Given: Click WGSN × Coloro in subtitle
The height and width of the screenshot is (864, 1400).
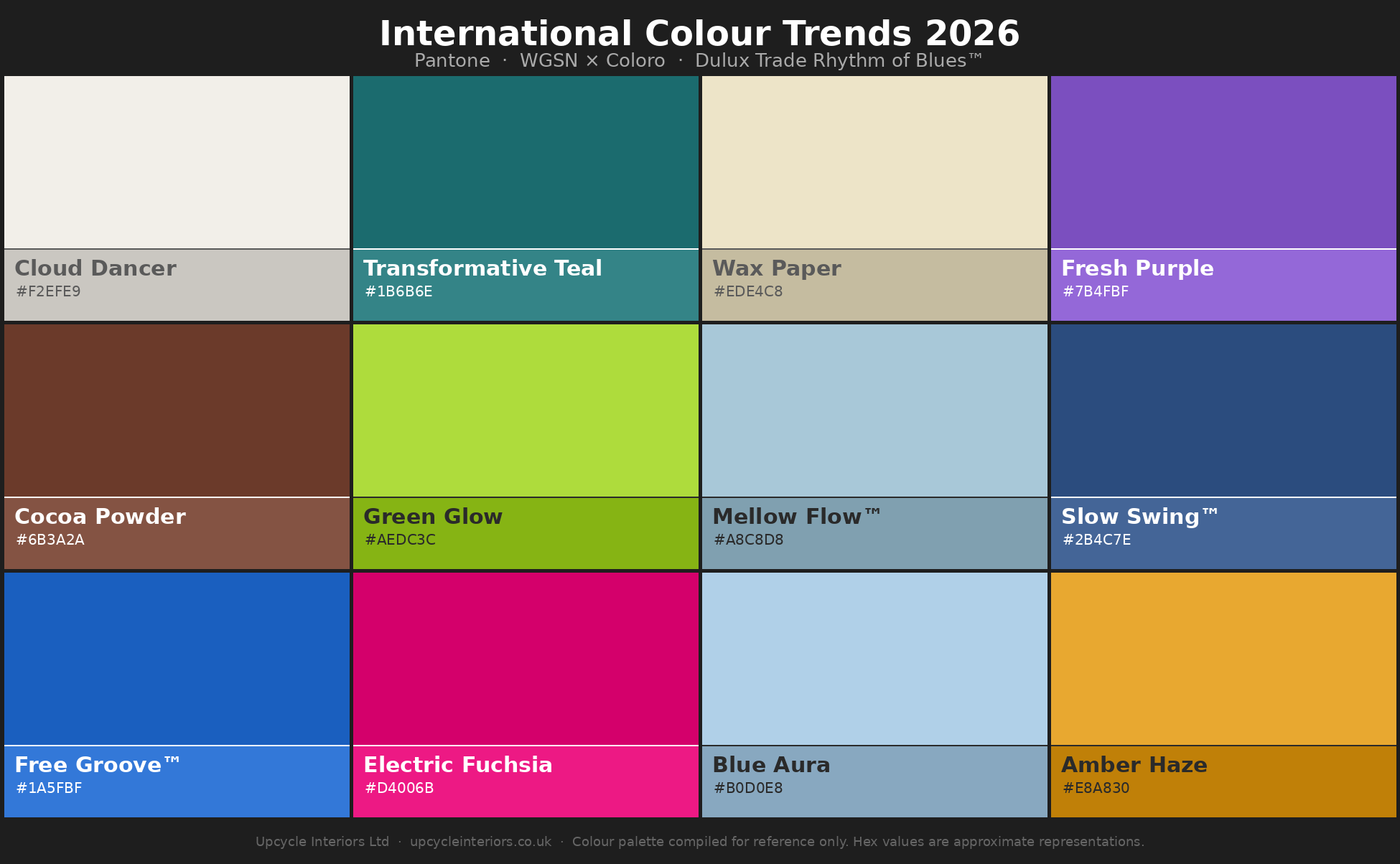Looking at the screenshot, I should click(x=592, y=61).
